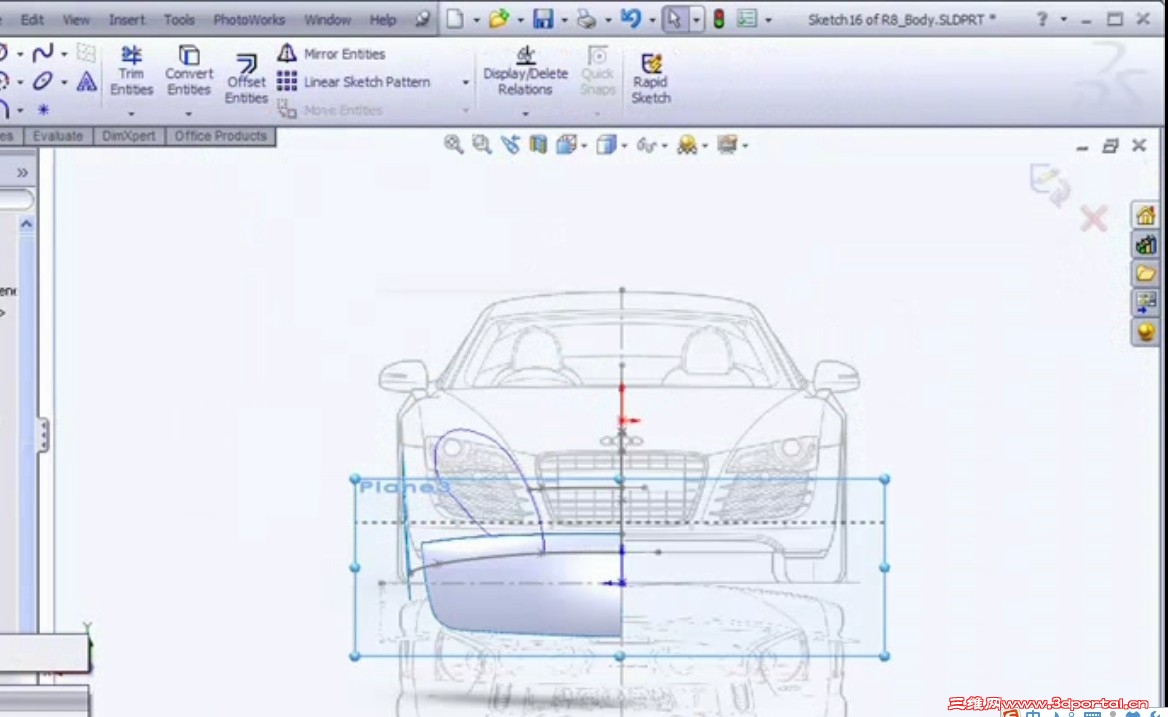Click Zoom to Area magnifier

coord(481,144)
